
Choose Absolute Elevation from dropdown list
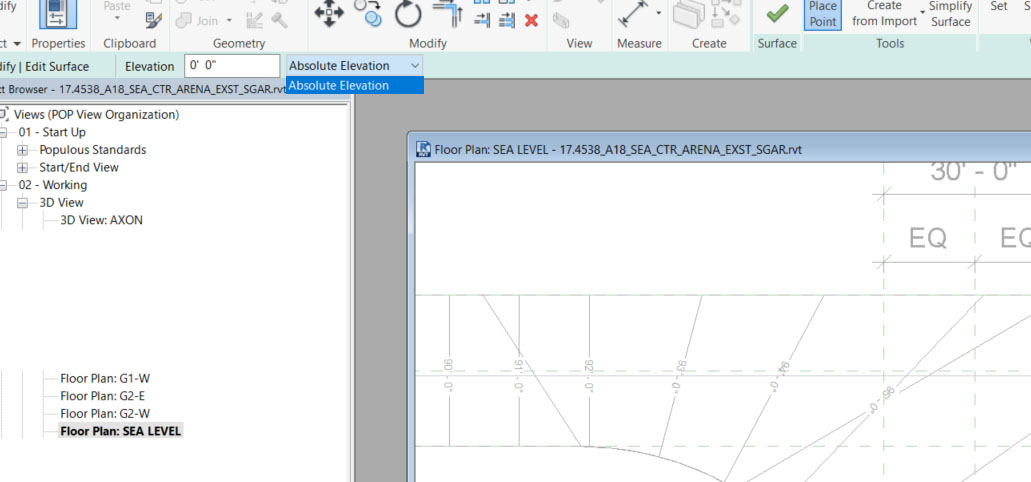pos(354,85)
